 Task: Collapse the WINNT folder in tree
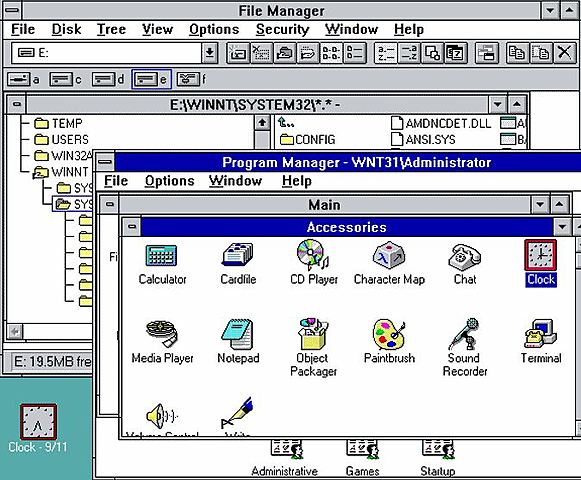click(x=41, y=172)
